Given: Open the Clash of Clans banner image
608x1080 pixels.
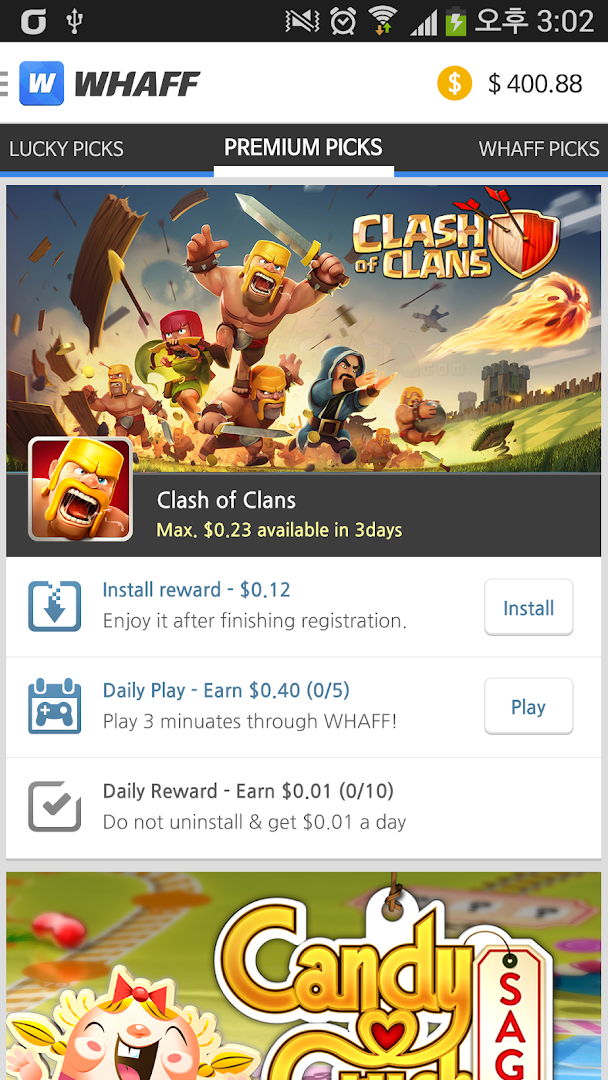Looking at the screenshot, I should click(304, 329).
